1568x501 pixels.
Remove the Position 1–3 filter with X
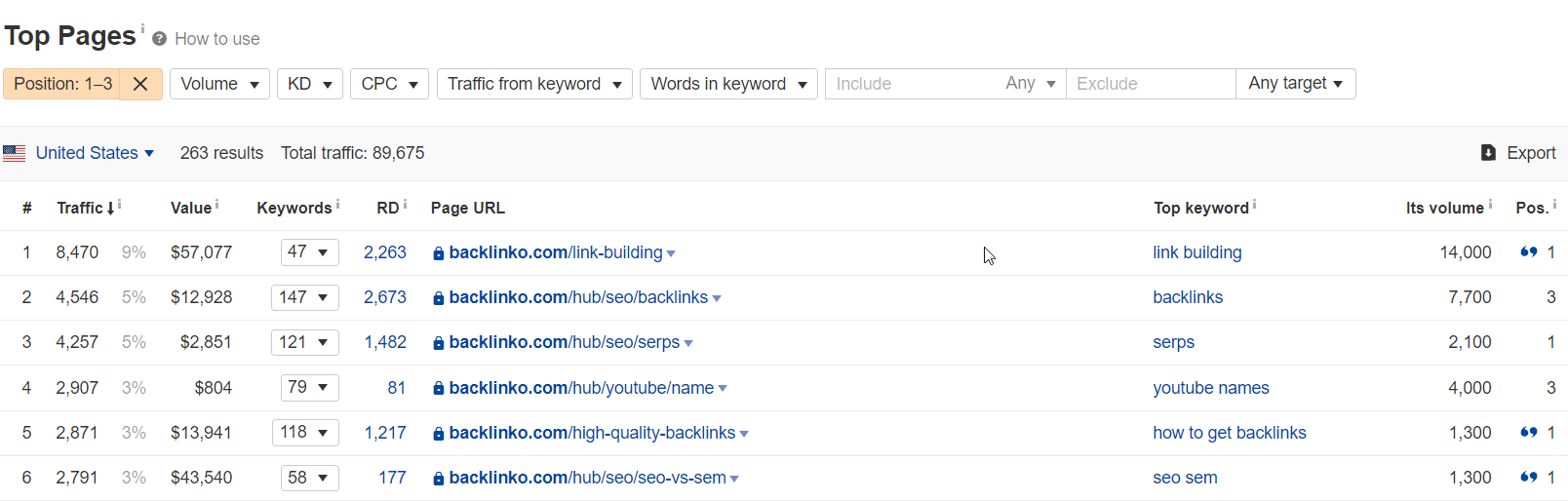140,84
